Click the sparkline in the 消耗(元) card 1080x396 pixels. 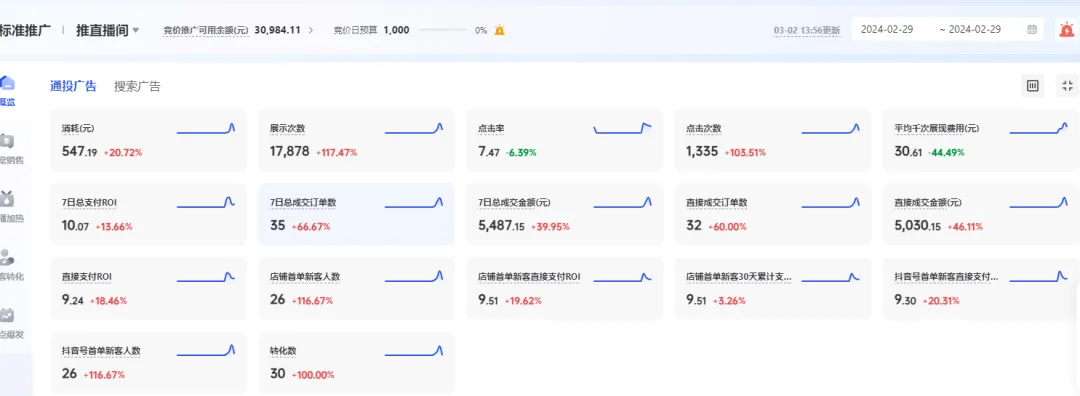click(x=206, y=128)
